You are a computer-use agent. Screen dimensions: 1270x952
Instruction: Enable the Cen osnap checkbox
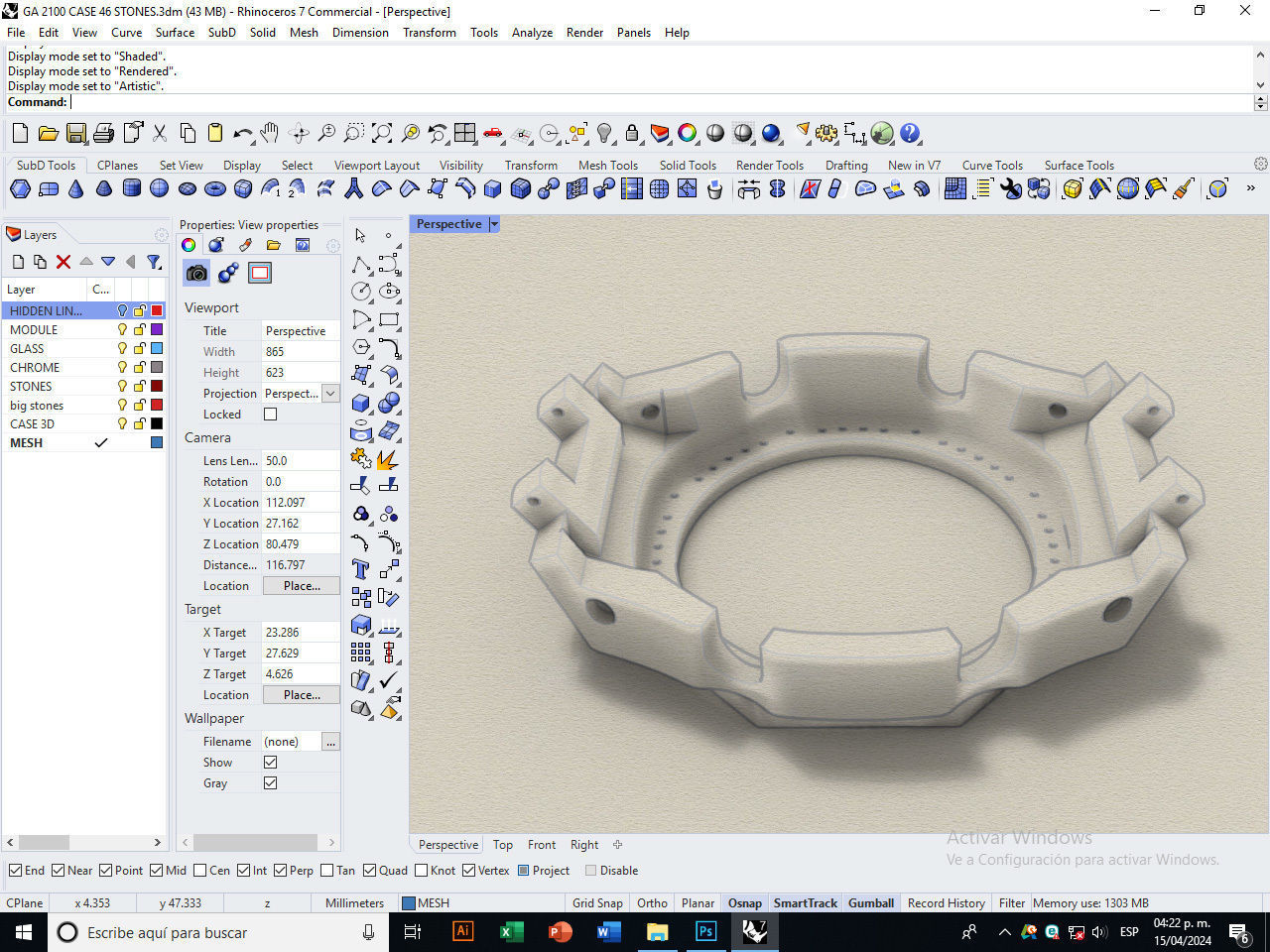point(200,871)
